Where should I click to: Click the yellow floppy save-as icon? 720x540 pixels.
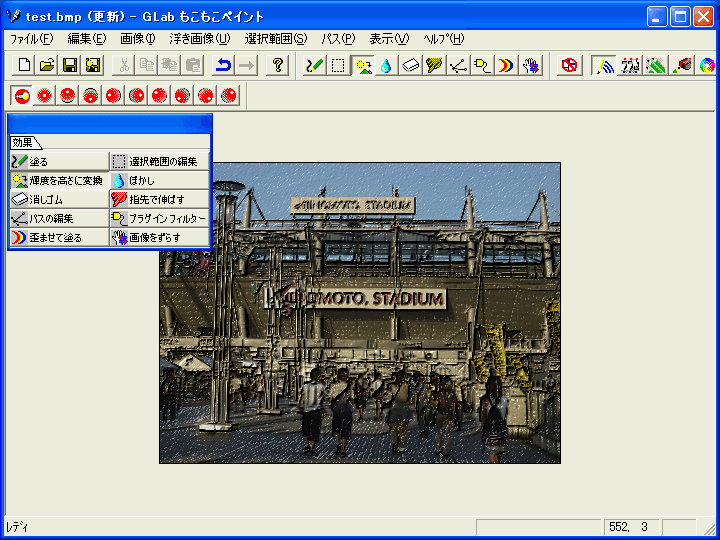point(93,66)
